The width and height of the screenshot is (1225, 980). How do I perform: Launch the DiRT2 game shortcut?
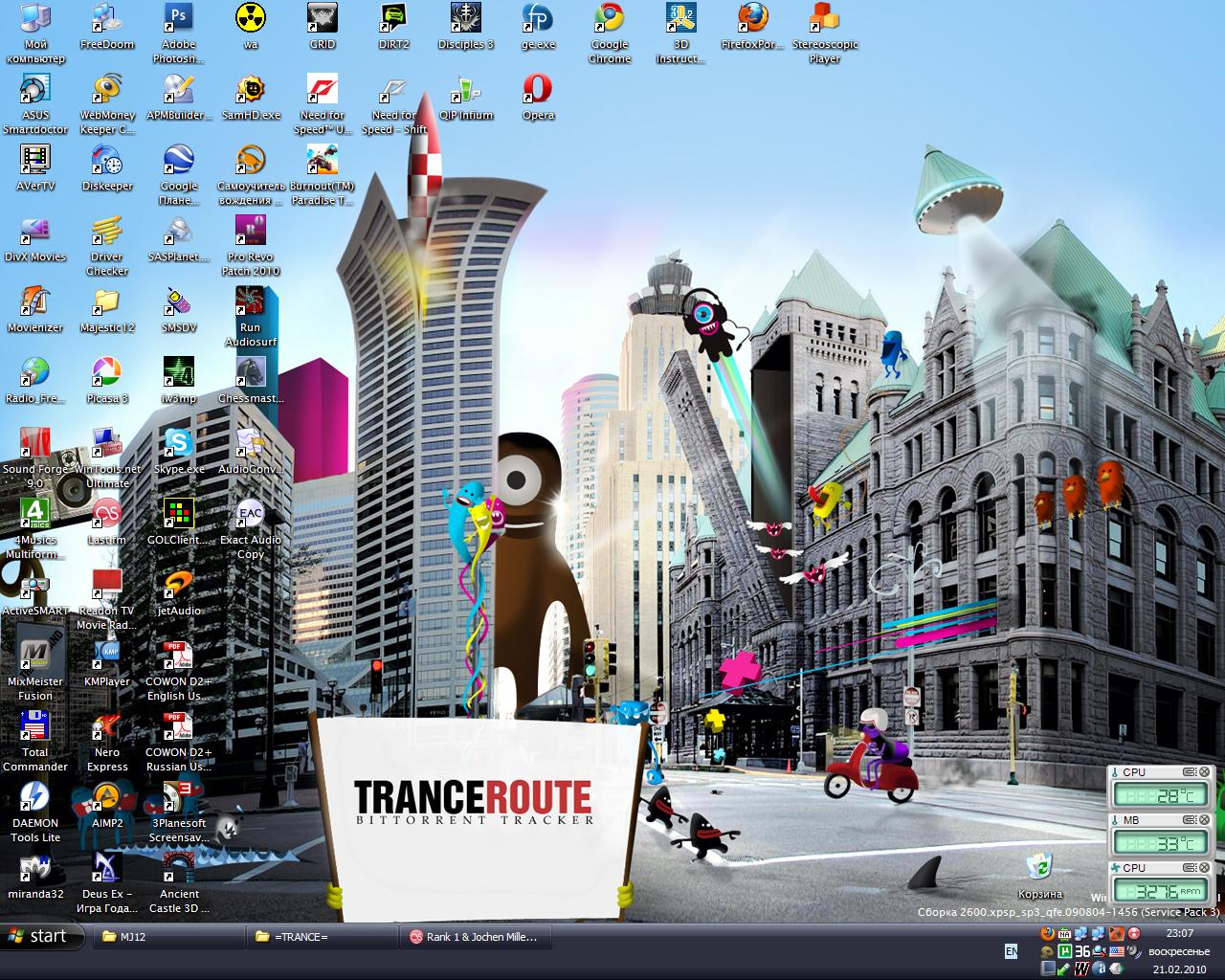pyautogui.click(x=394, y=27)
